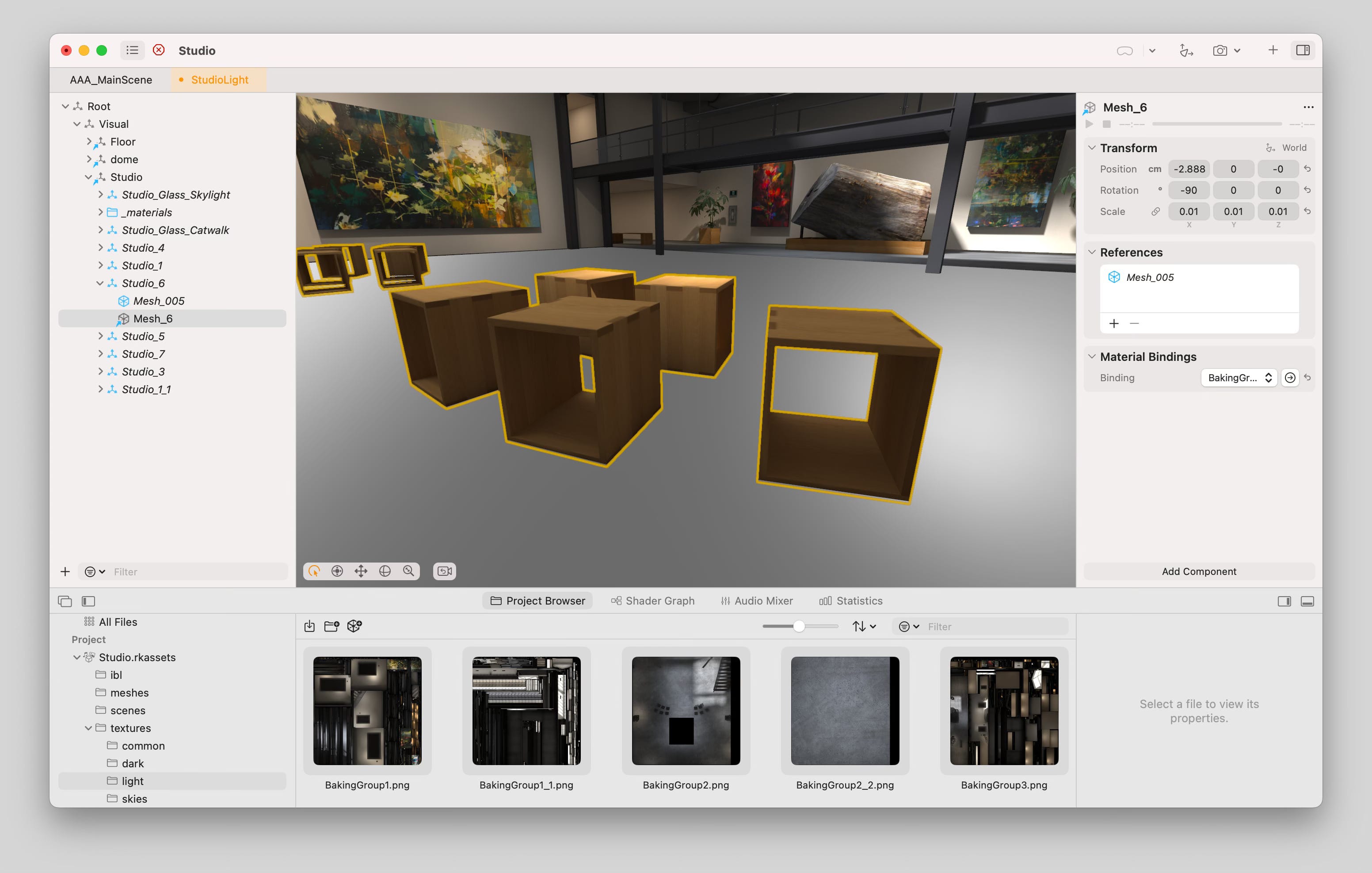Expand the Floor node
This screenshot has width=1372, height=873.
(89, 142)
